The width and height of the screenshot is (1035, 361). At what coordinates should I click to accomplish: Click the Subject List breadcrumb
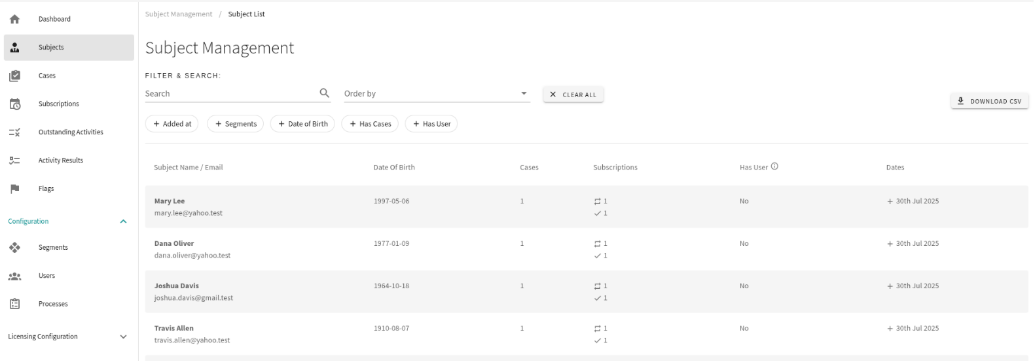[246, 14]
